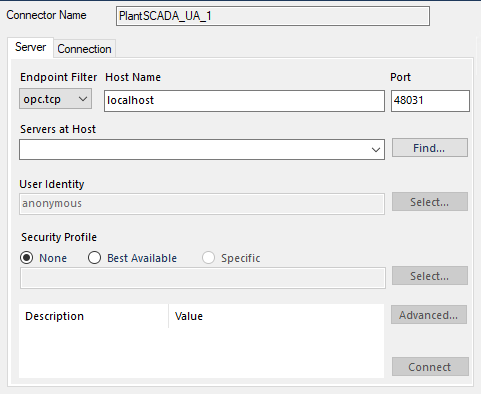Open the Advanced... settings button

[x=429, y=315]
